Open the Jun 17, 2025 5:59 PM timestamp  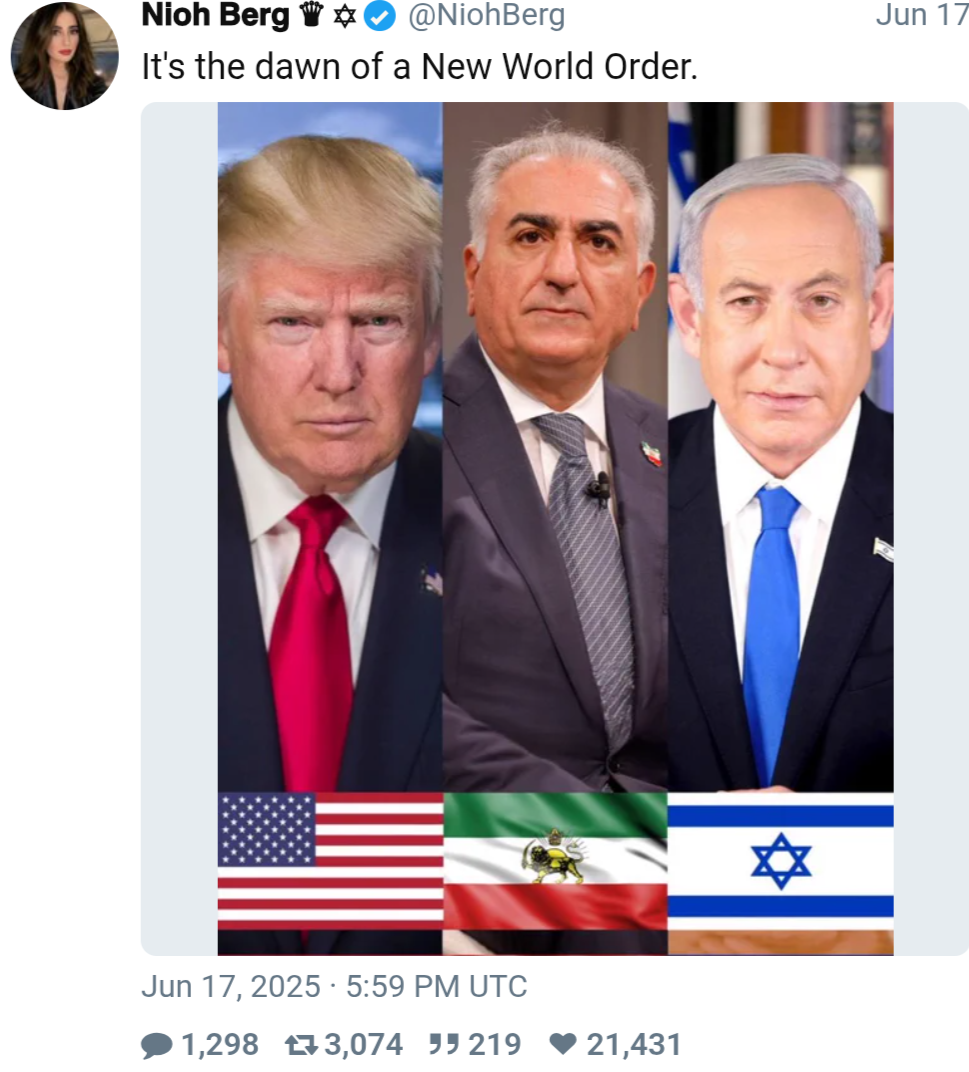tap(334, 987)
